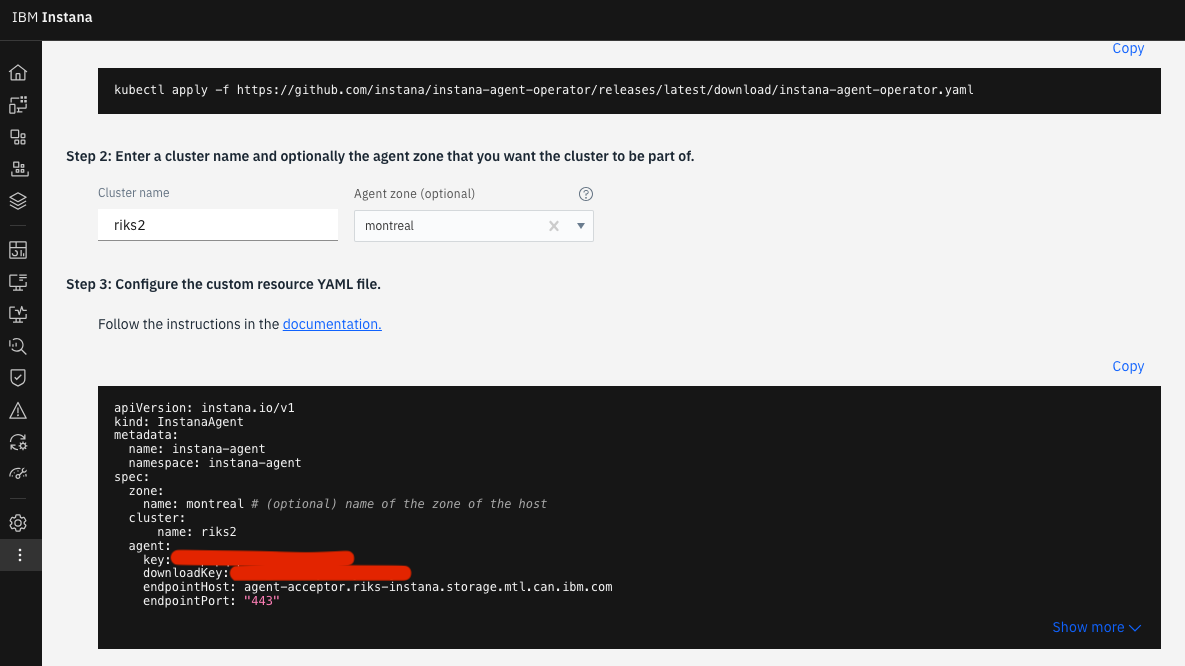The image size is (1185, 666).
Task: Open the Settings gear icon
Action: point(18,523)
